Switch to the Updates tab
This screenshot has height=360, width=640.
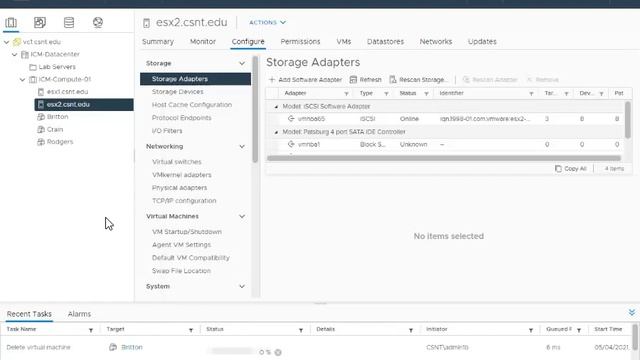point(482,42)
